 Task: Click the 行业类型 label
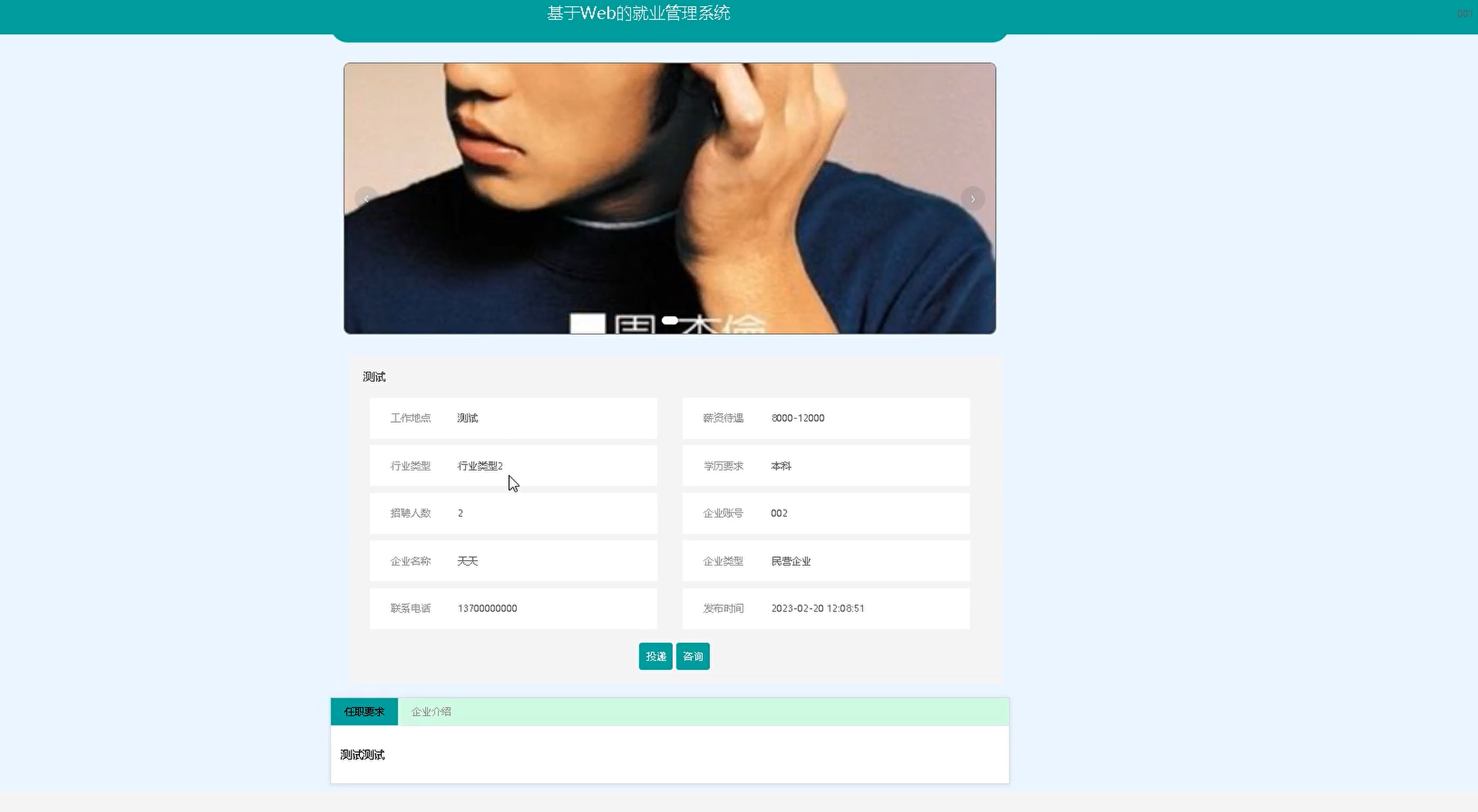(410, 466)
